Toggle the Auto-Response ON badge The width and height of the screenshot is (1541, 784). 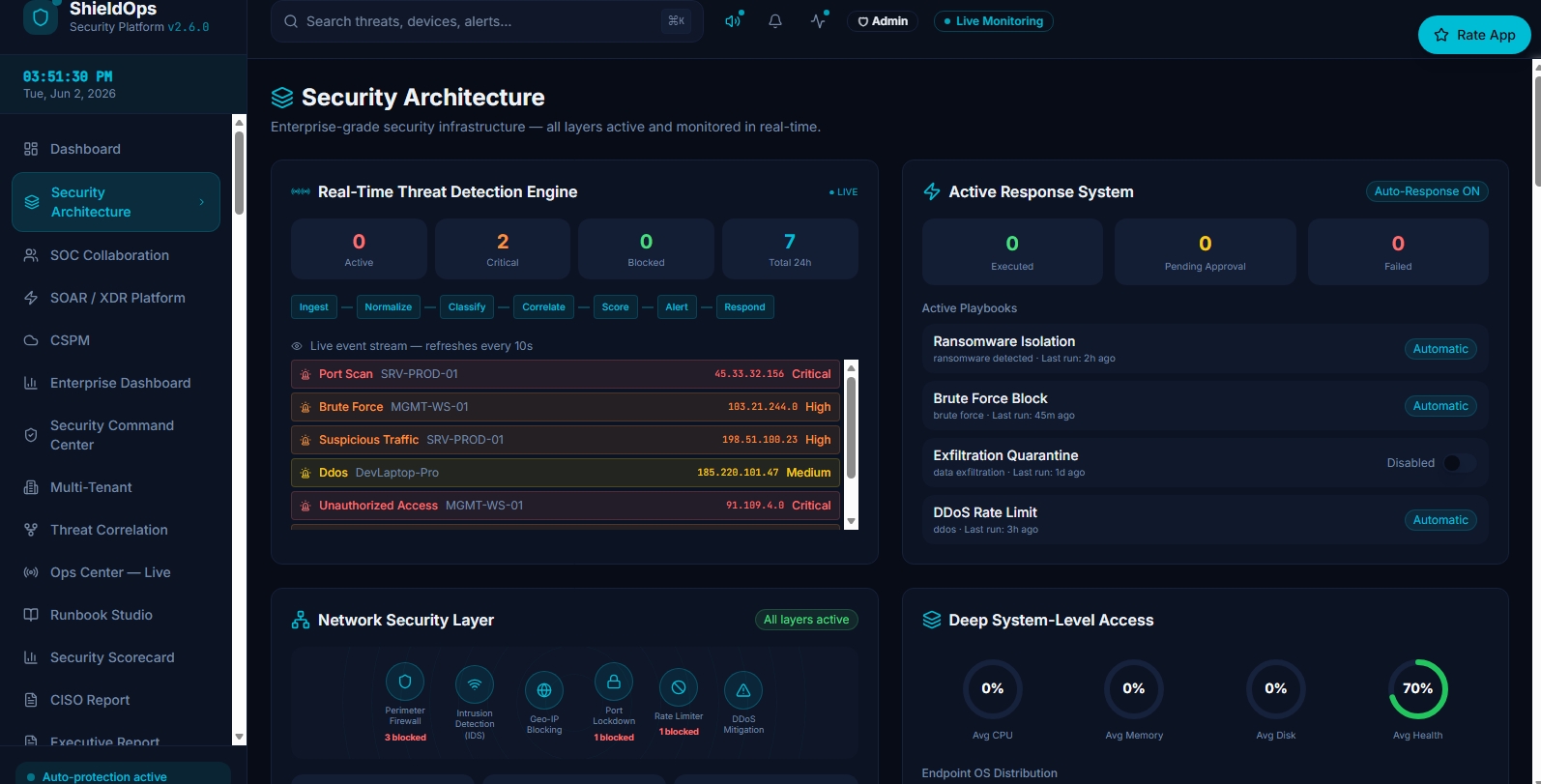point(1427,191)
